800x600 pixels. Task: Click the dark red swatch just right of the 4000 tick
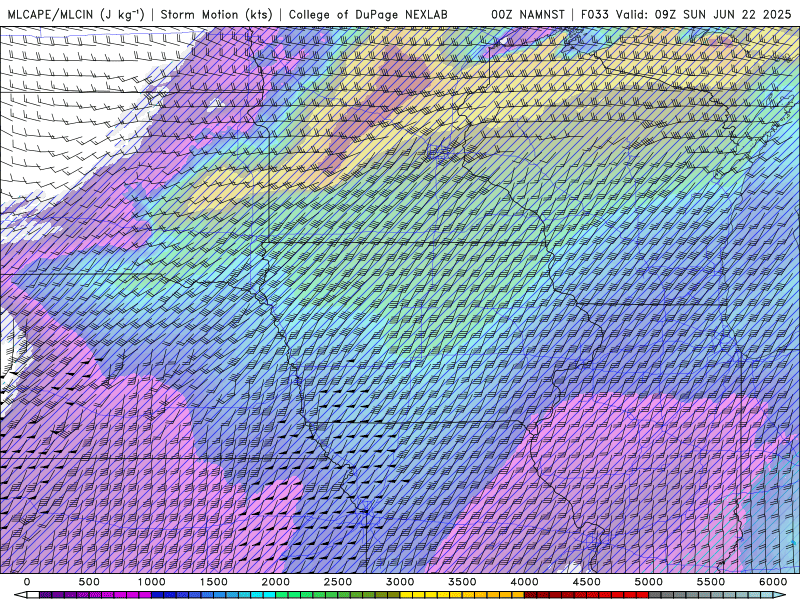531,595
